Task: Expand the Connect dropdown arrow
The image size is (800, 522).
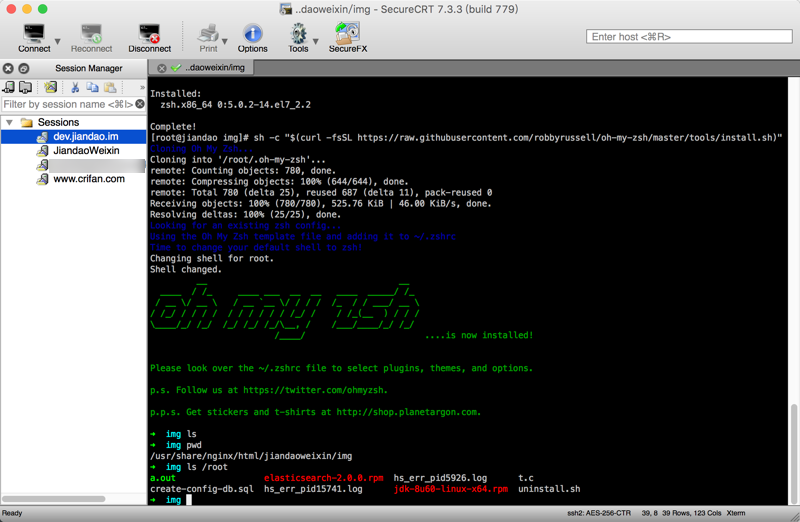Action: (58, 41)
